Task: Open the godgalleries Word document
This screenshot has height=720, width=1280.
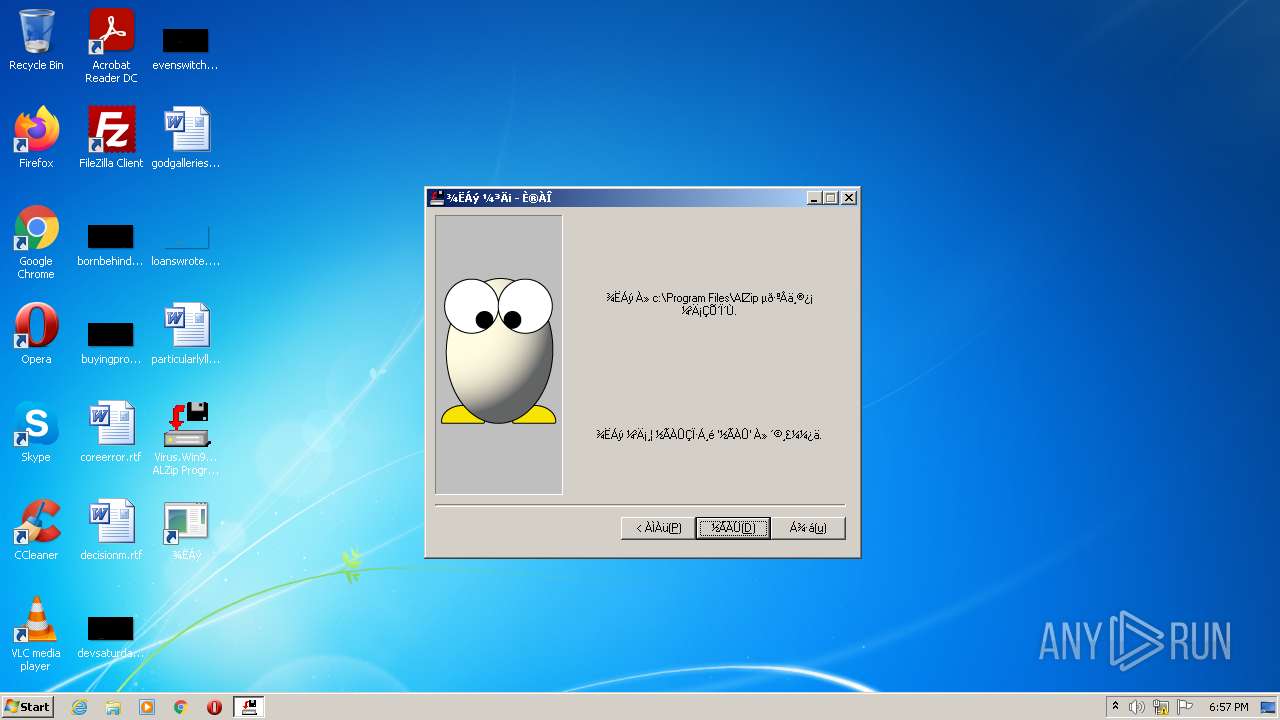Action: [185, 138]
